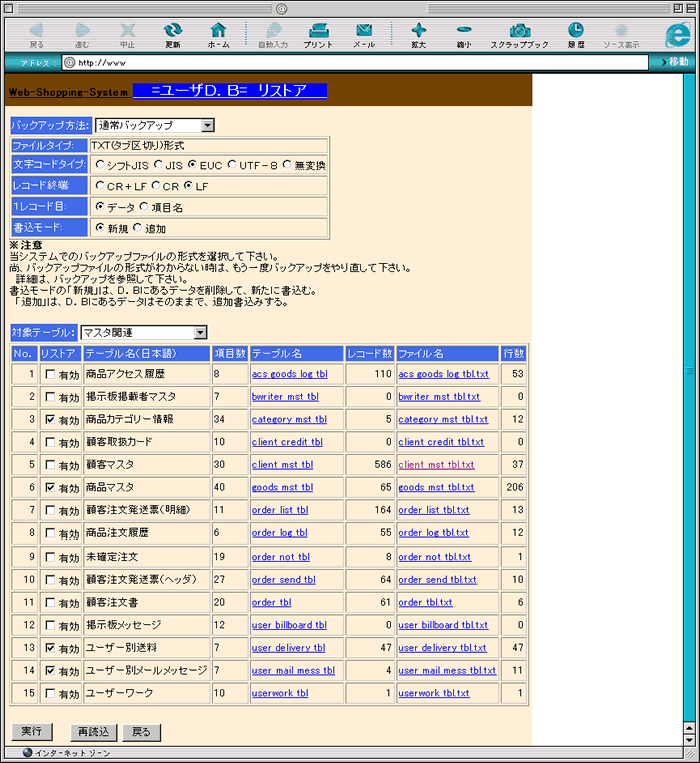This screenshot has height=763, width=700.
Task: Click the 移動 Go button
Action: pyautogui.click(x=675, y=62)
